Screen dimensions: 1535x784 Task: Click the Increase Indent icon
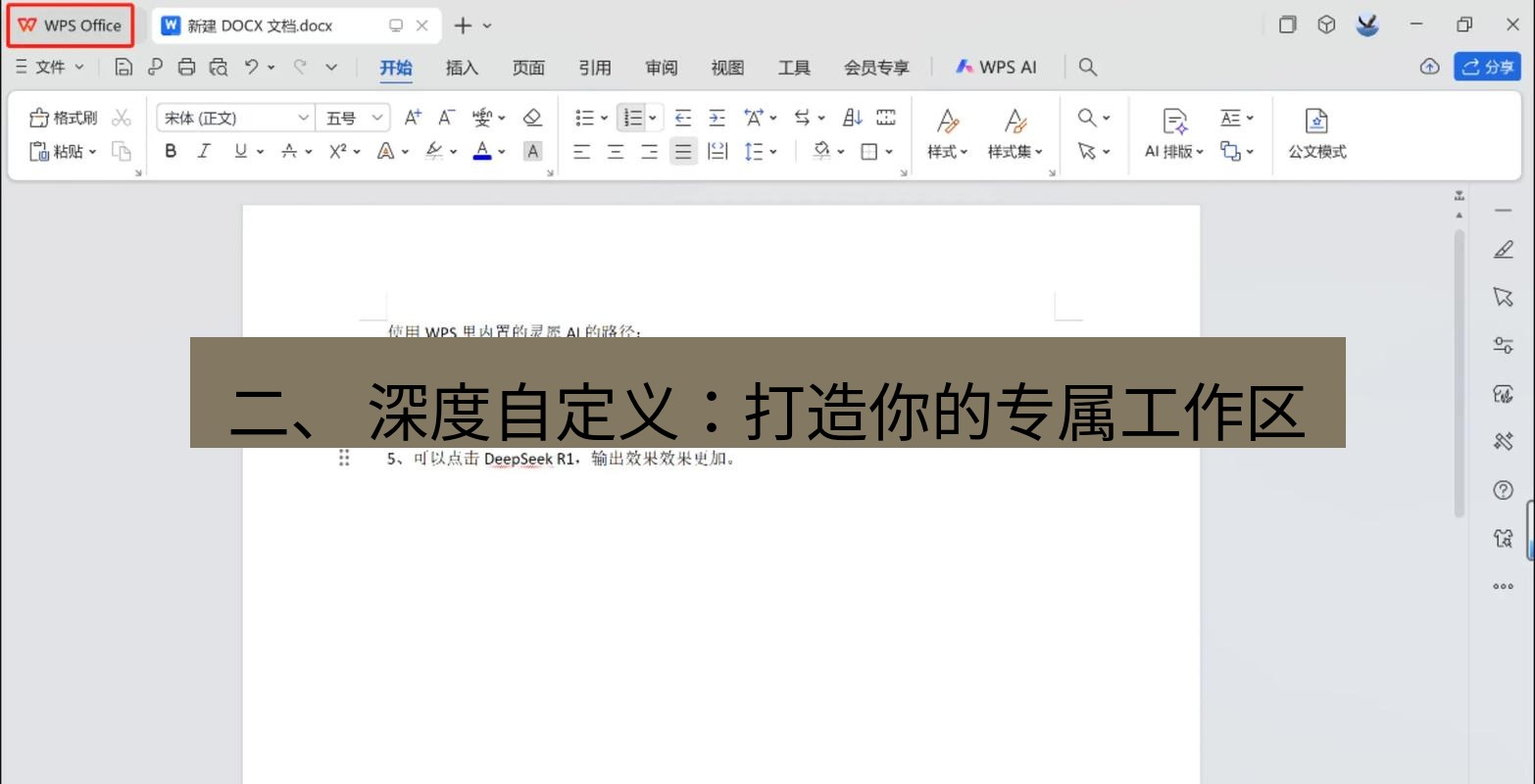click(717, 118)
